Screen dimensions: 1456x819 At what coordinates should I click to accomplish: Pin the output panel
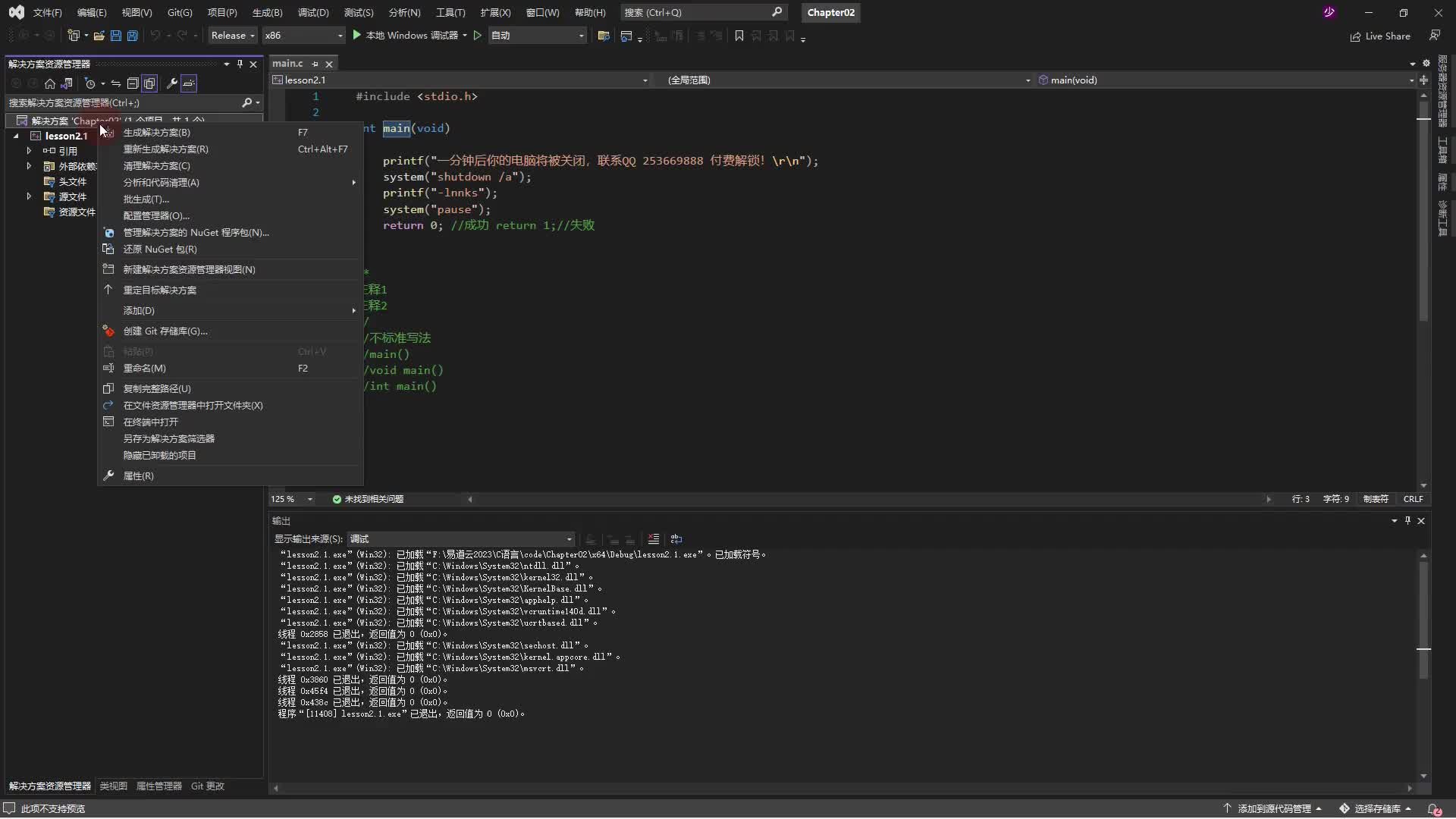[1407, 521]
